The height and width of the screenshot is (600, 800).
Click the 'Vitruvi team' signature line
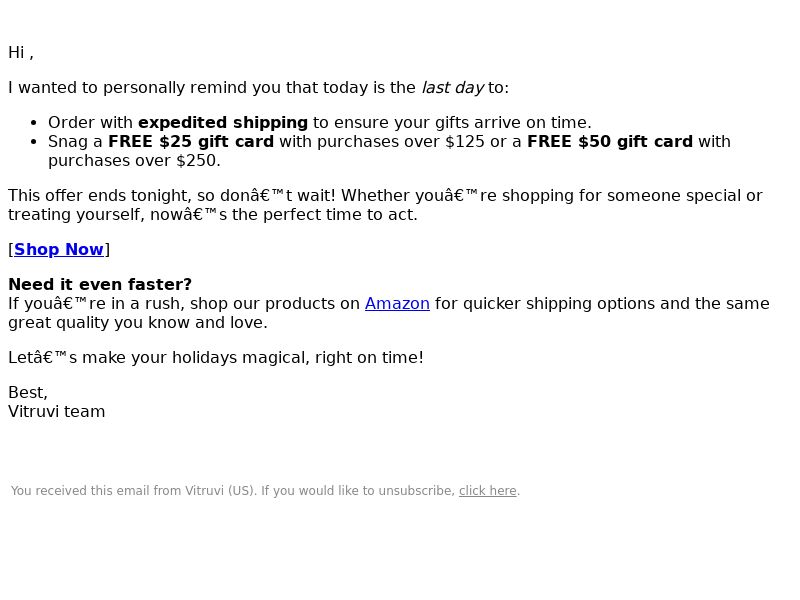pos(57,412)
